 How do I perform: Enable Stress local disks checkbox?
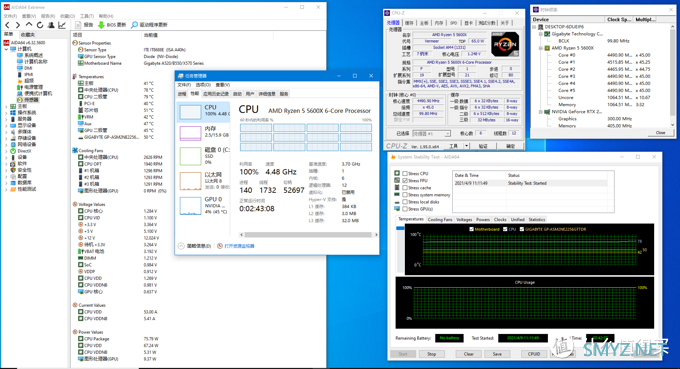[x=405, y=202]
